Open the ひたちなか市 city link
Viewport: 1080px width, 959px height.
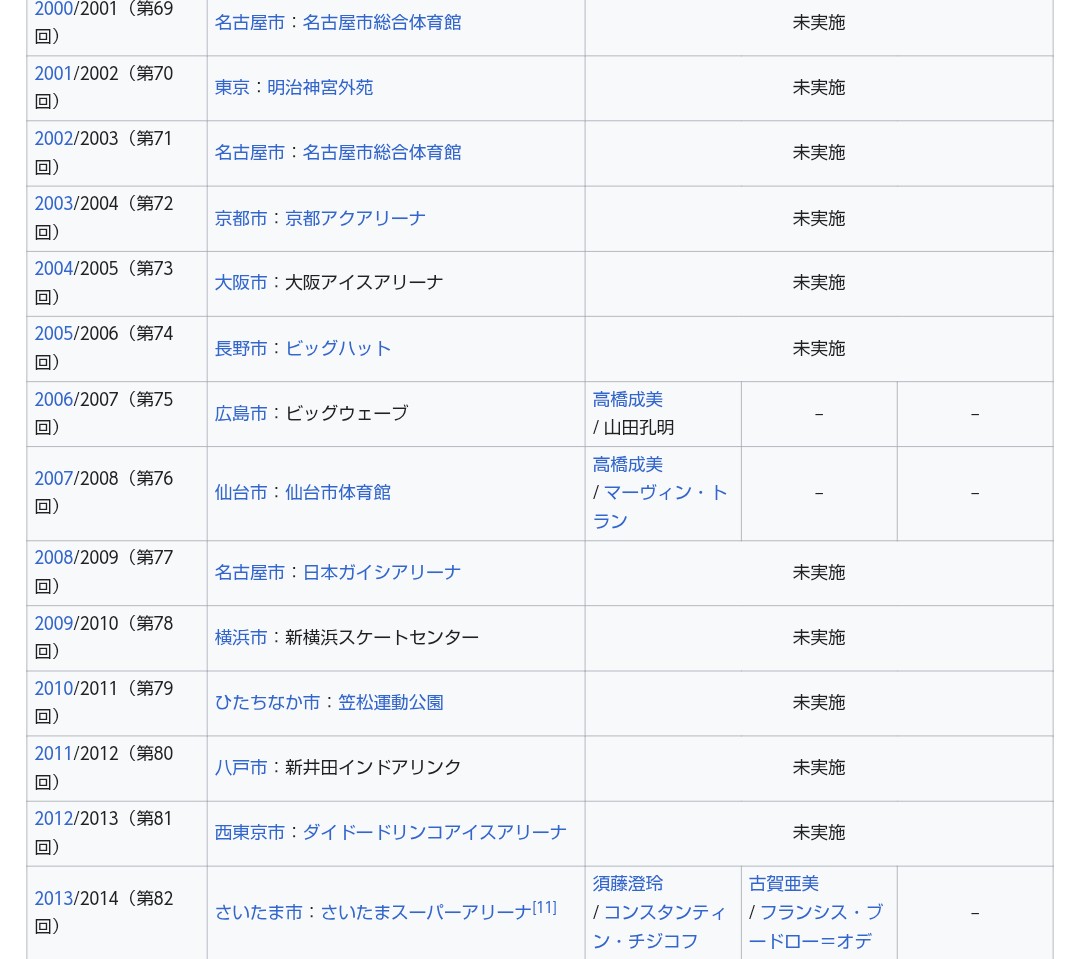coord(267,703)
